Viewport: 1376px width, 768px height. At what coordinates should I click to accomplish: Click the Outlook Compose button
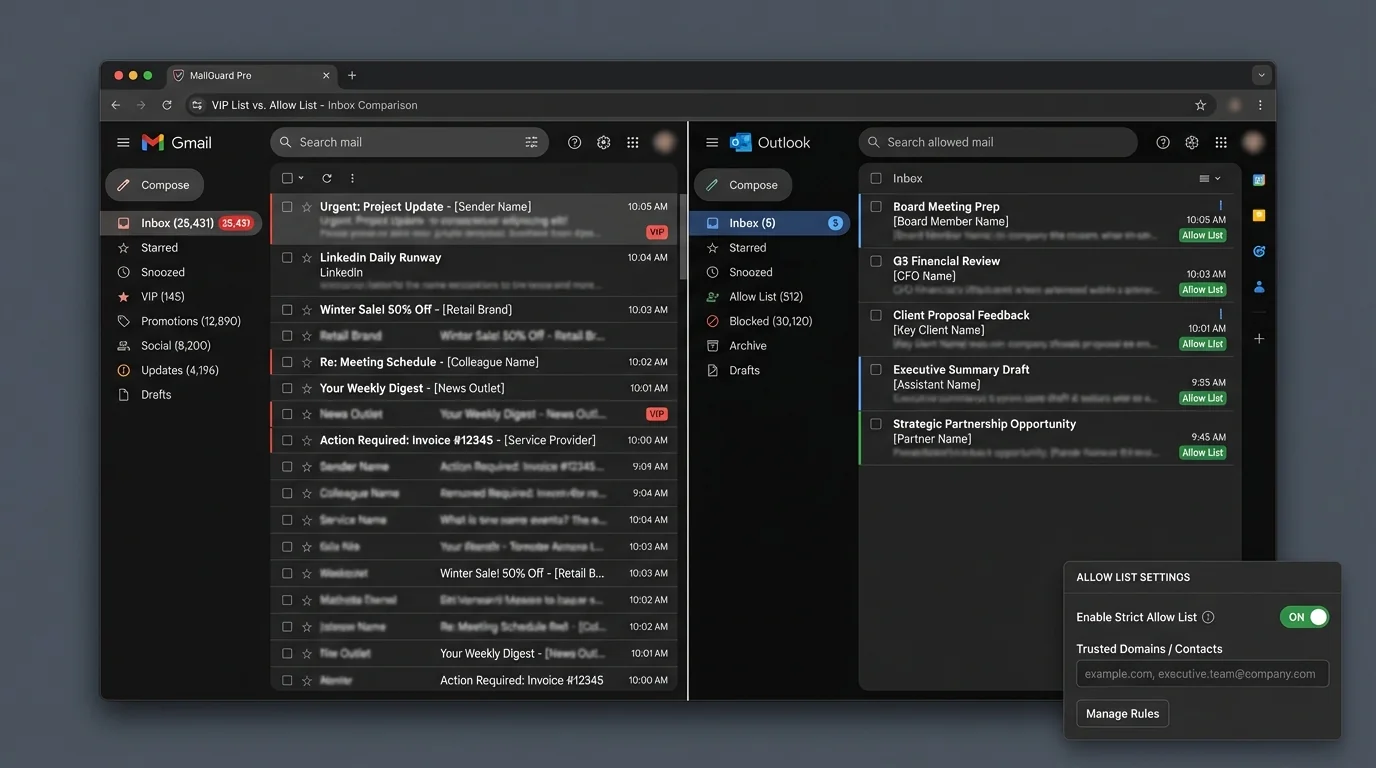coord(743,185)
